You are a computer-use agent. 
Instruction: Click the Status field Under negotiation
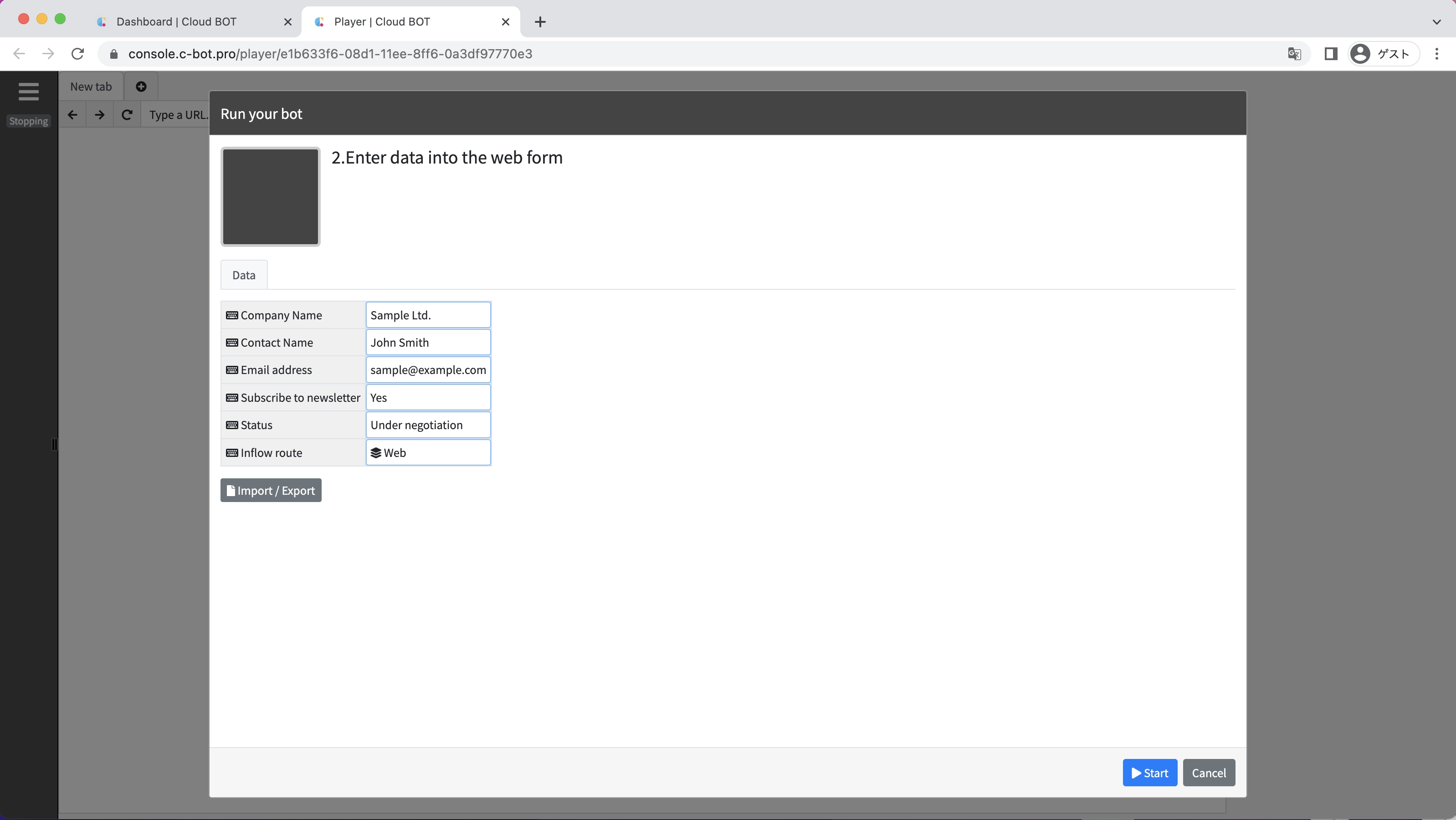click(x=428, y=425)
